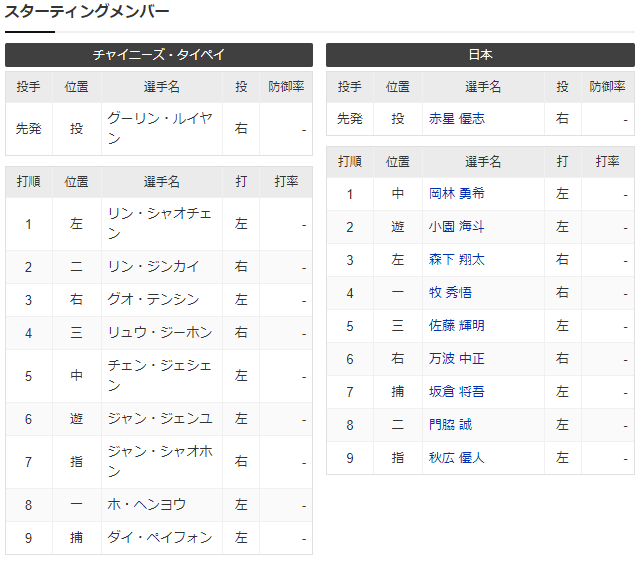Click position 遊 in ジャン・ジェンユ row
640x566 pixels.
(76, 419)
